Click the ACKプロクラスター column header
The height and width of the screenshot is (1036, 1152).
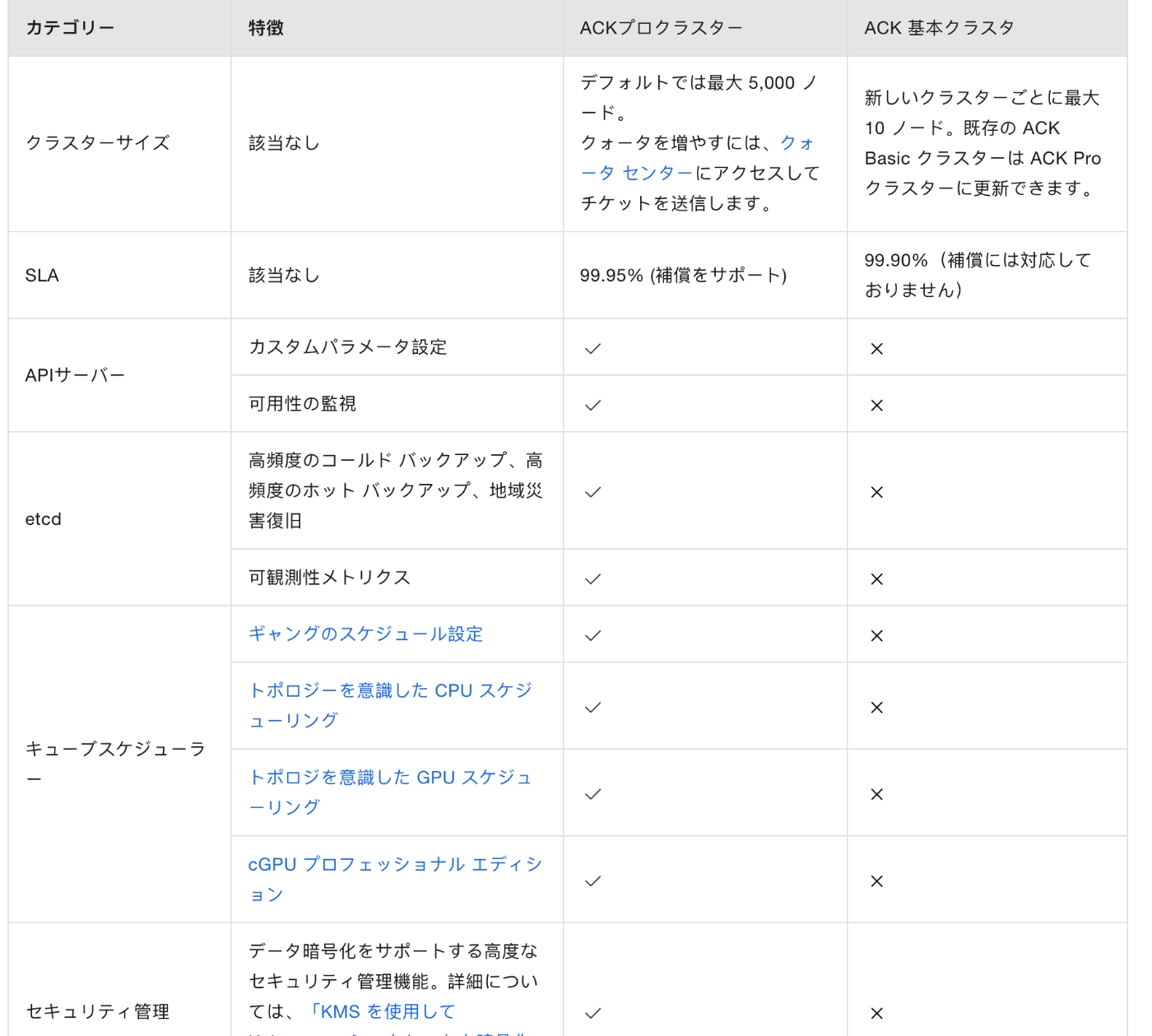click(x=705, y=28)
